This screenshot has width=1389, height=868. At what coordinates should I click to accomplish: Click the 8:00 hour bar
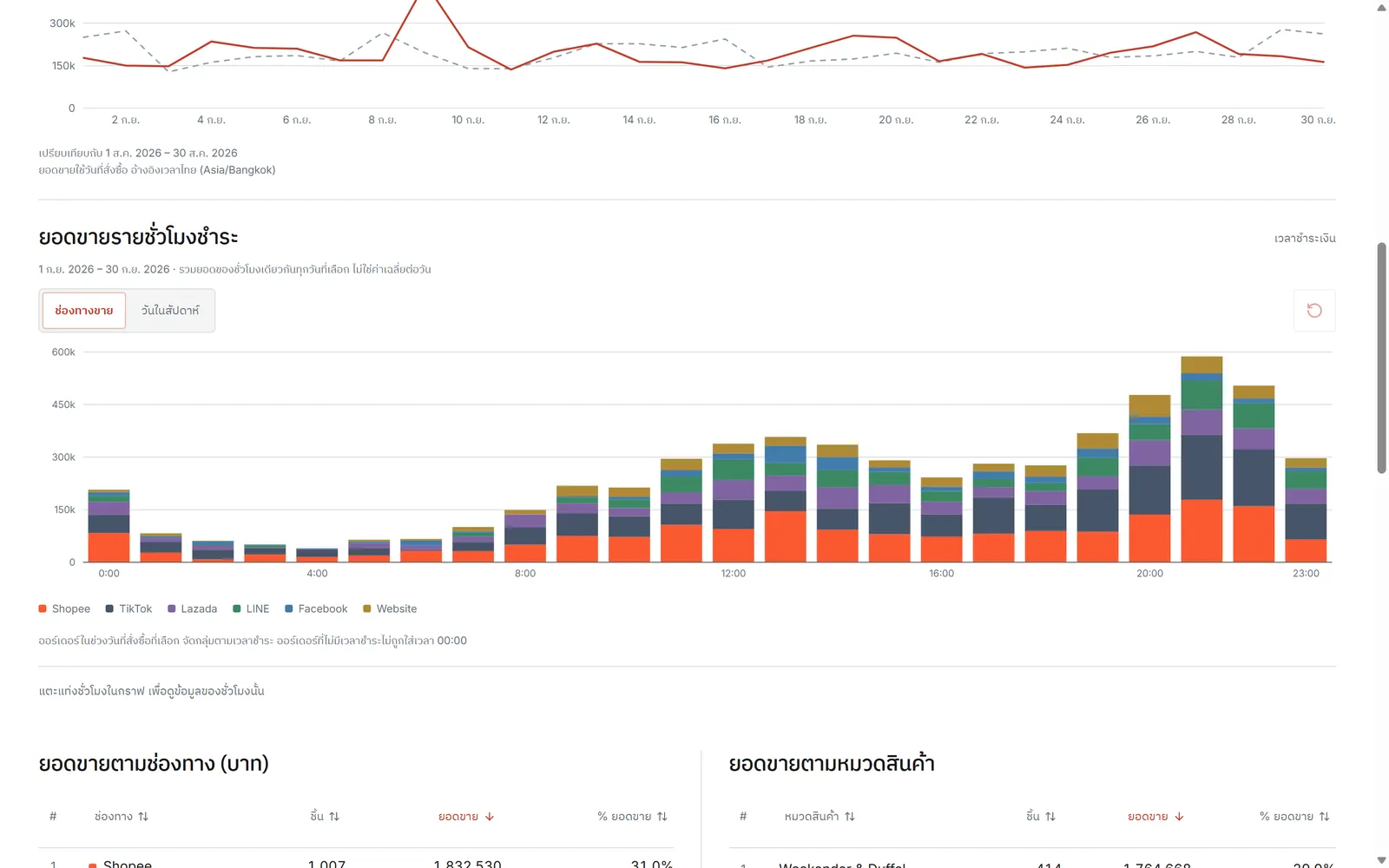pos(525,536)
